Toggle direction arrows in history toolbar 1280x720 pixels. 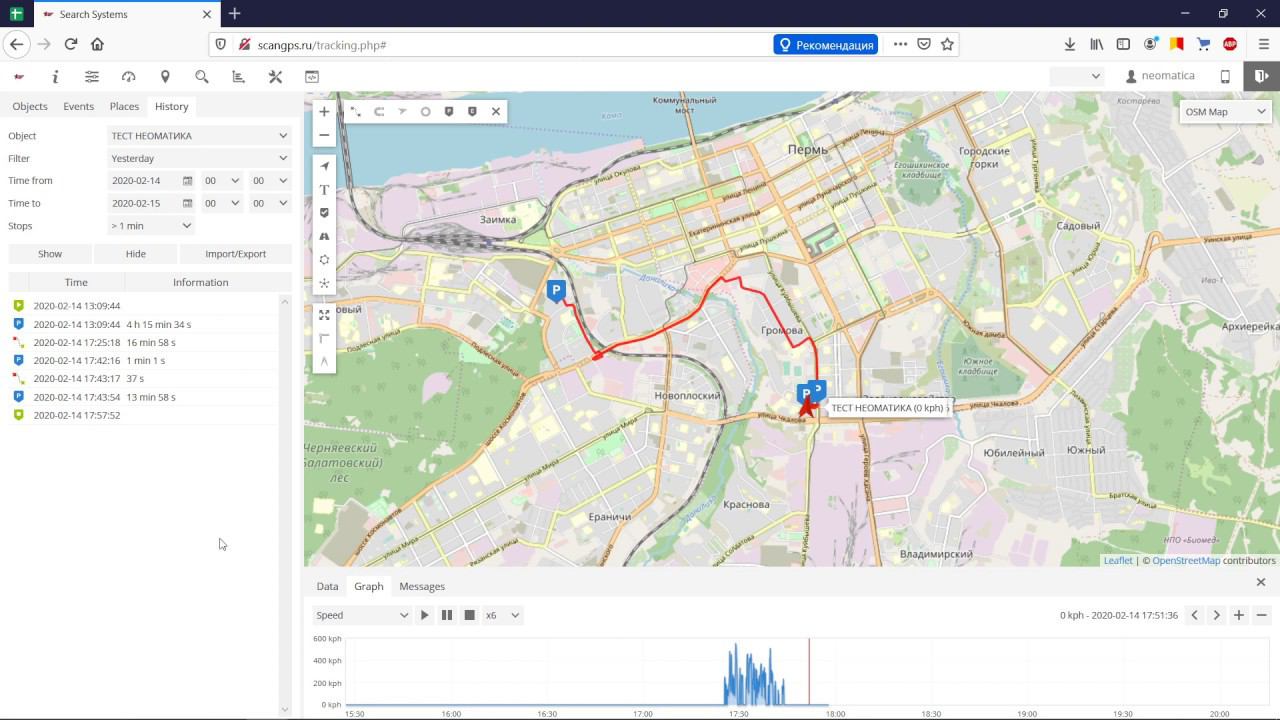(402, 112)
